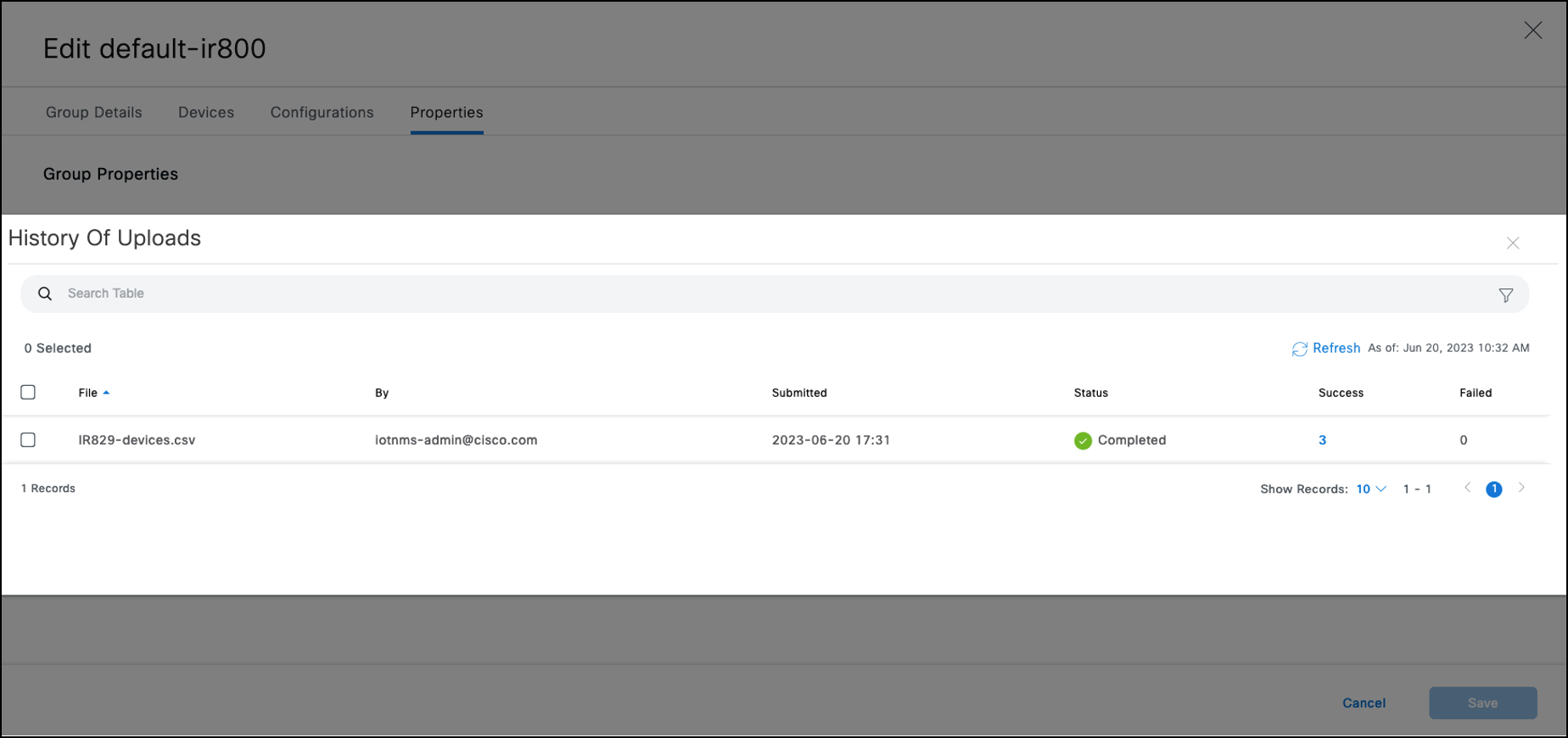Switch to the Group Details tab
This screenshot has height=738, width=1568.
(93, 113)
